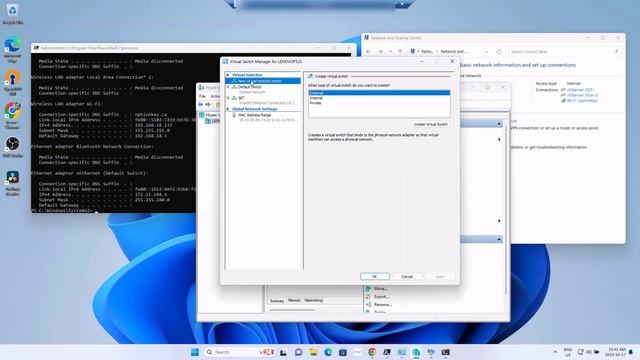Viewport: 640px width, 360px height.
Task: Click the Rename action in Hyper-V Actions pane
Action: 379,304
